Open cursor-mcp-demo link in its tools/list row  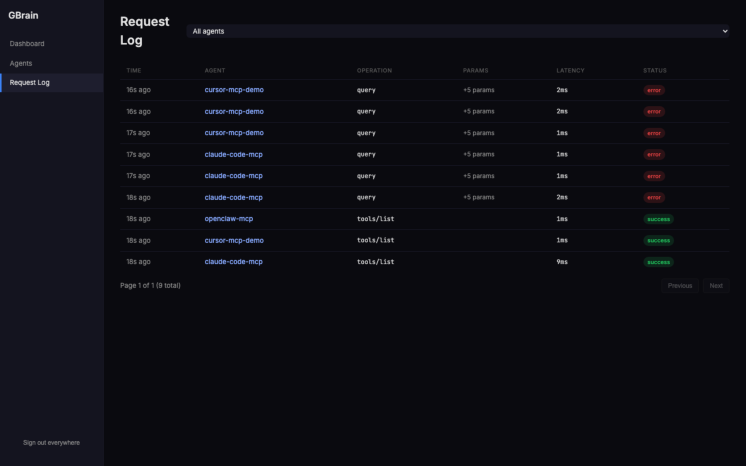click(234, 240)
